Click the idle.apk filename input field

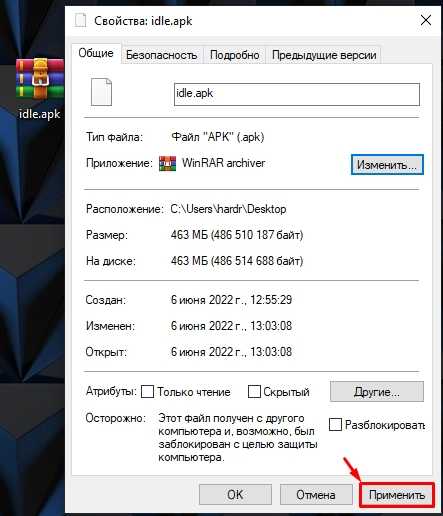coord(297,94)
